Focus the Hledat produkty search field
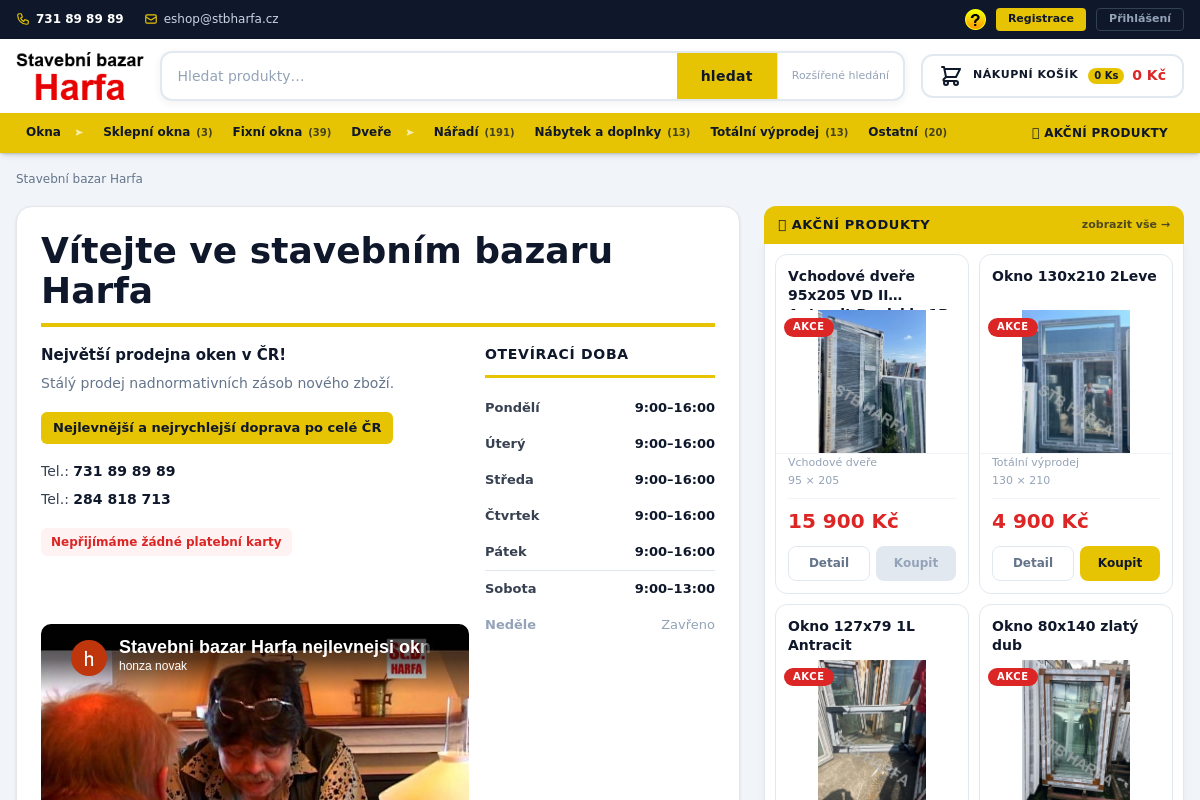Viewport: 1200px width, 800px height. point(420,76)
